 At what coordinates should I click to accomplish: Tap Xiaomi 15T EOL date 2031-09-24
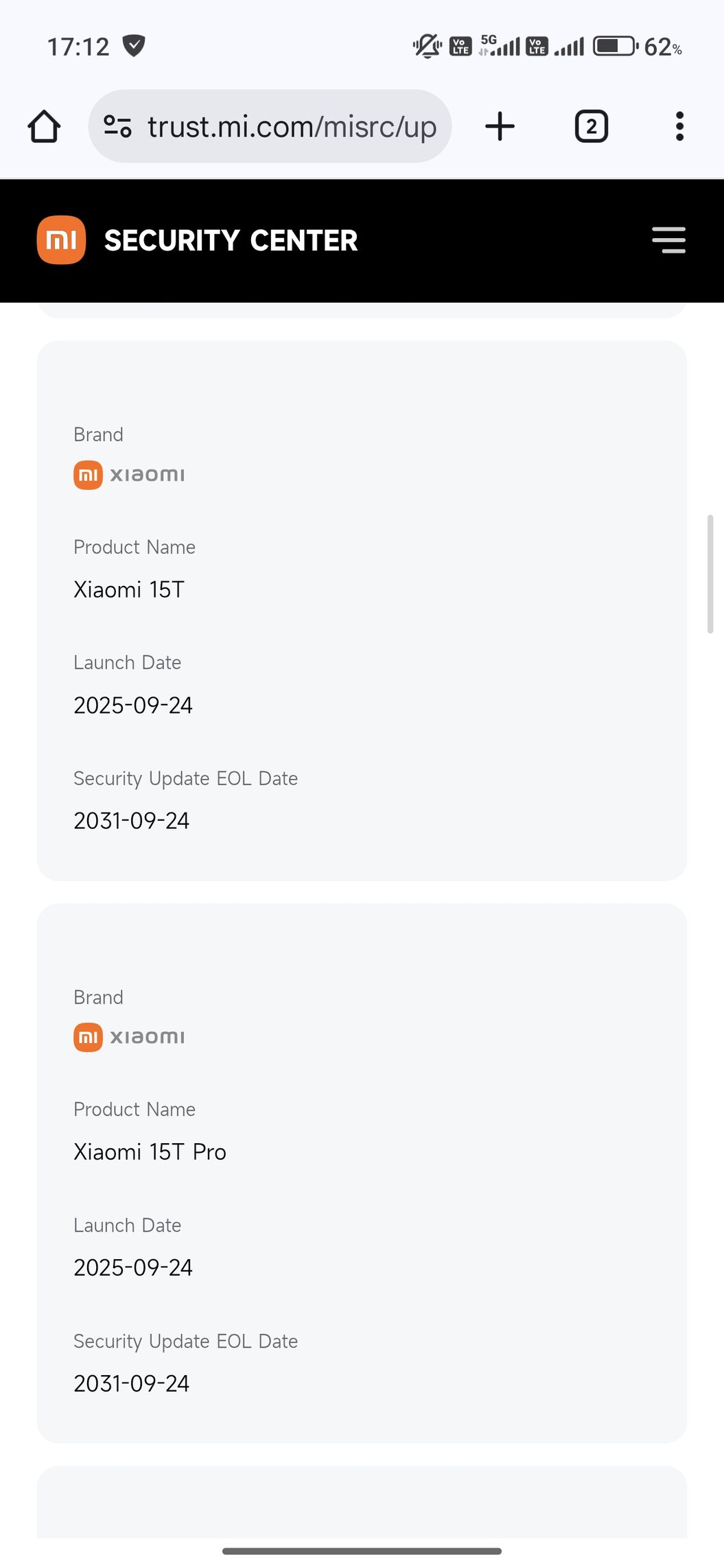coord(132,821)
